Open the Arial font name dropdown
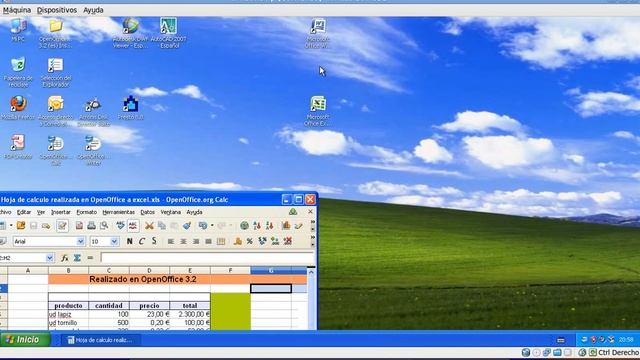This screenshot has width=640, height=360. [x=80, y=242]
